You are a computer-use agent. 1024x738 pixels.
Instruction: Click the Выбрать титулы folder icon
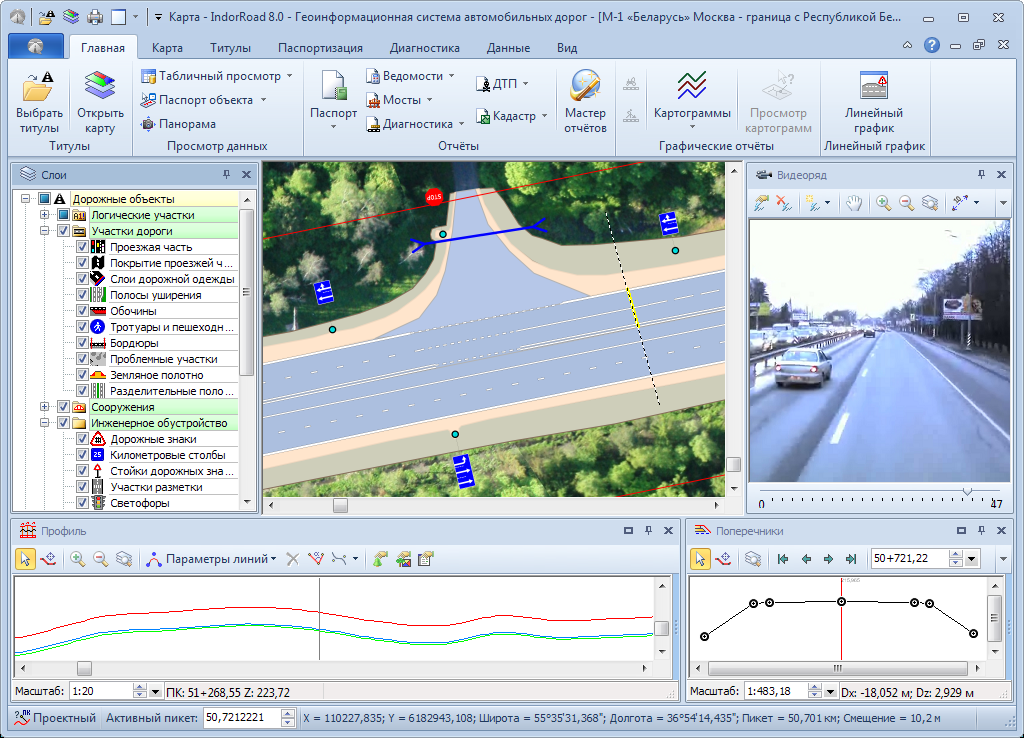click(x=39, y=86)
